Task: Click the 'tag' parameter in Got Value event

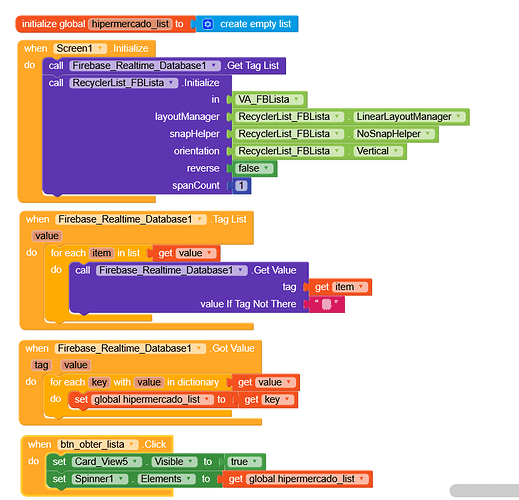Action: (41, 365)
